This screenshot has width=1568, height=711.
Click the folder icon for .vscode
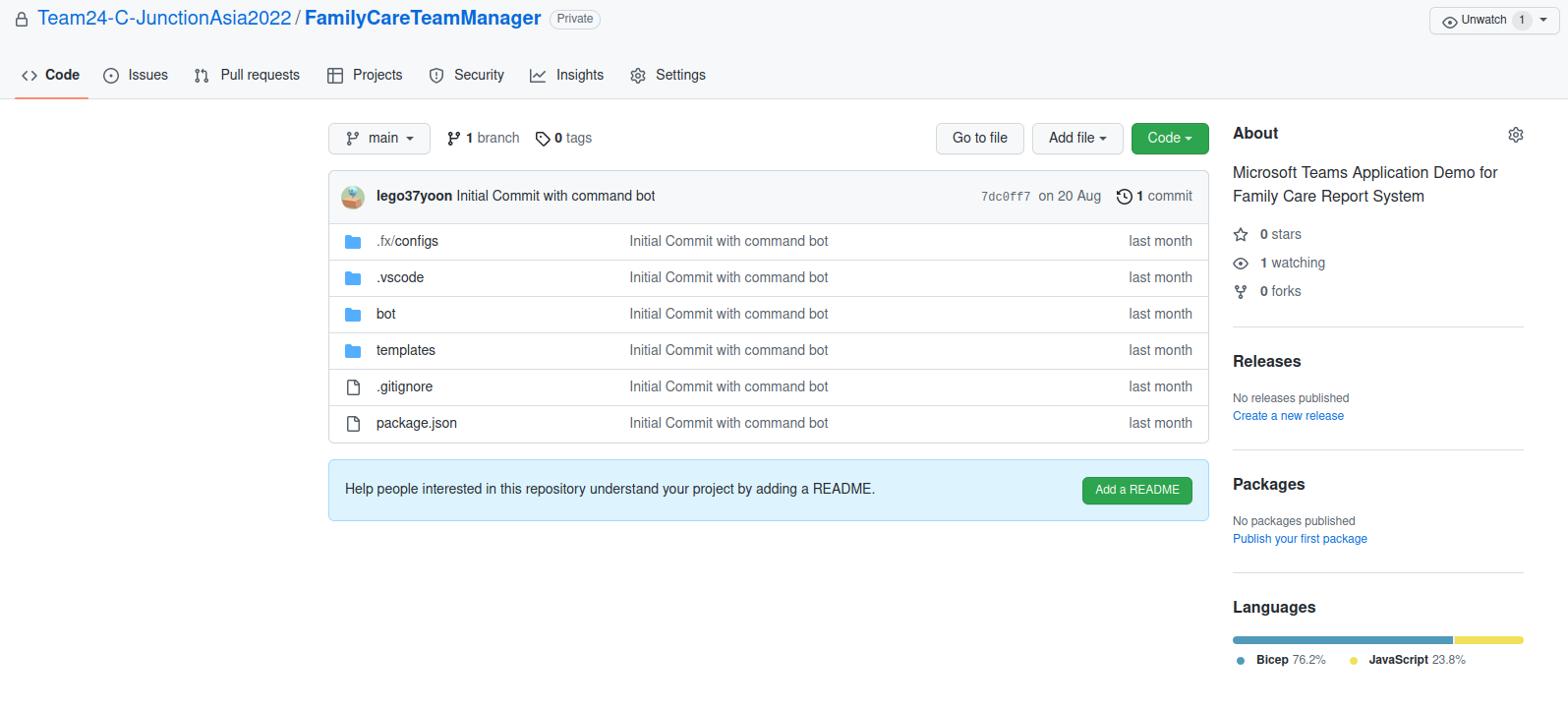353,278
